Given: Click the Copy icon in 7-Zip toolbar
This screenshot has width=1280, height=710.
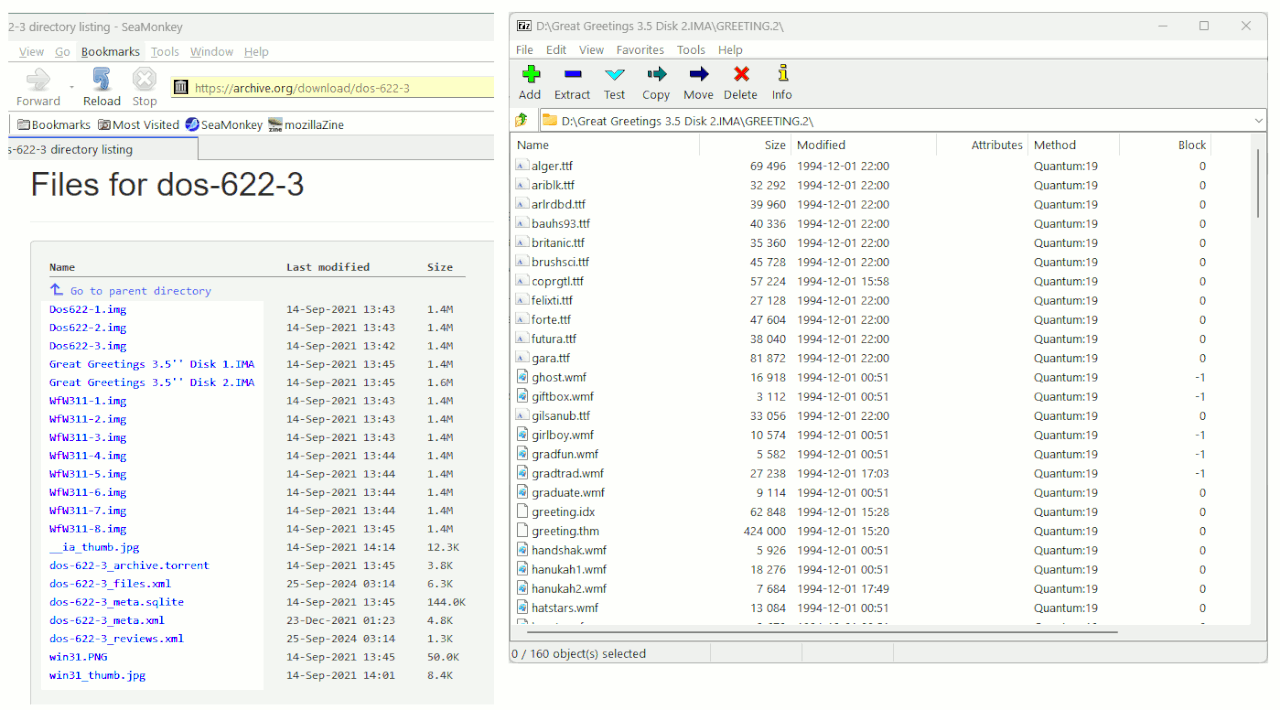Looking at the screenshot, I should coord(656,74).
